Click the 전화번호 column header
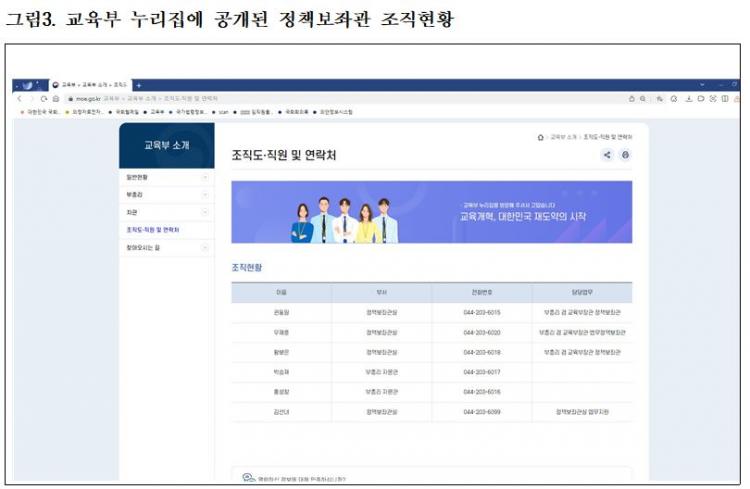Image resolution: width=750 pixels, height=489 pixels. 482,292
